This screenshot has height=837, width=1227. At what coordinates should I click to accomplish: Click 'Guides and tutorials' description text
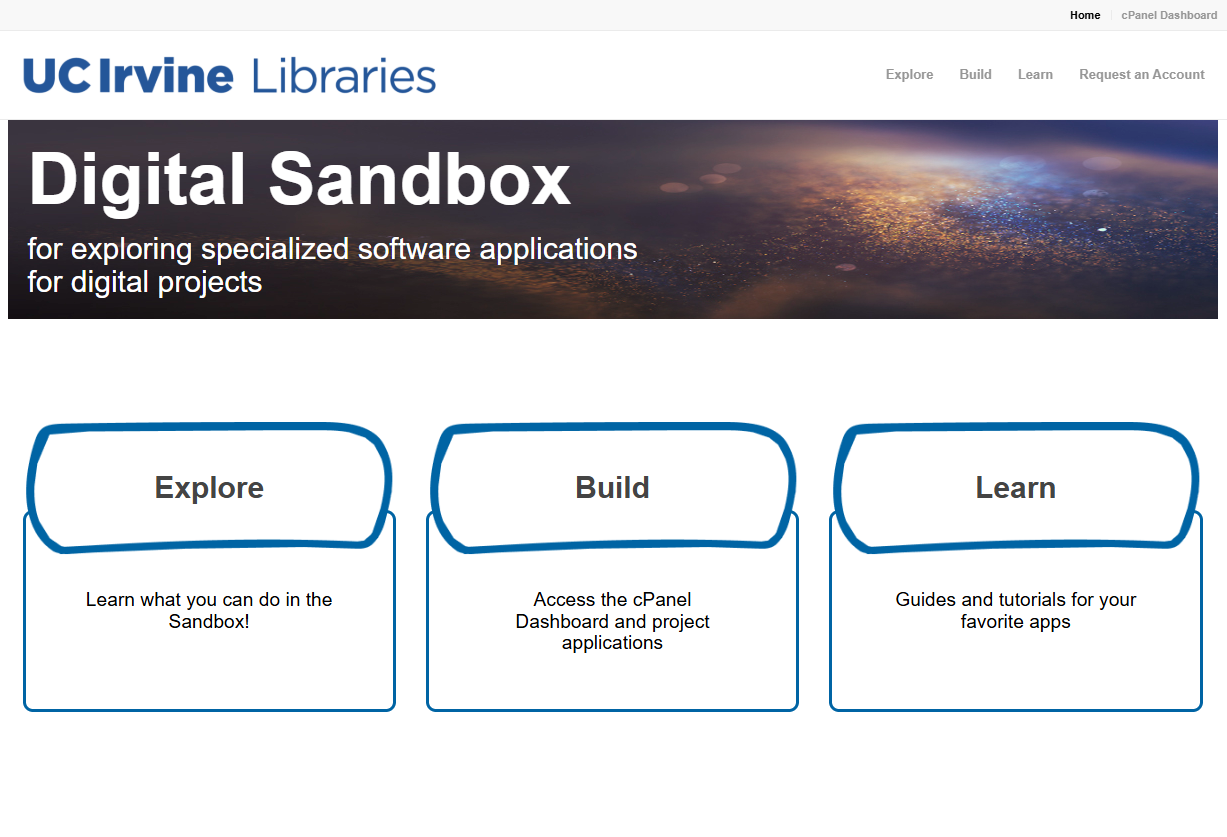[x=1015, y=610]
